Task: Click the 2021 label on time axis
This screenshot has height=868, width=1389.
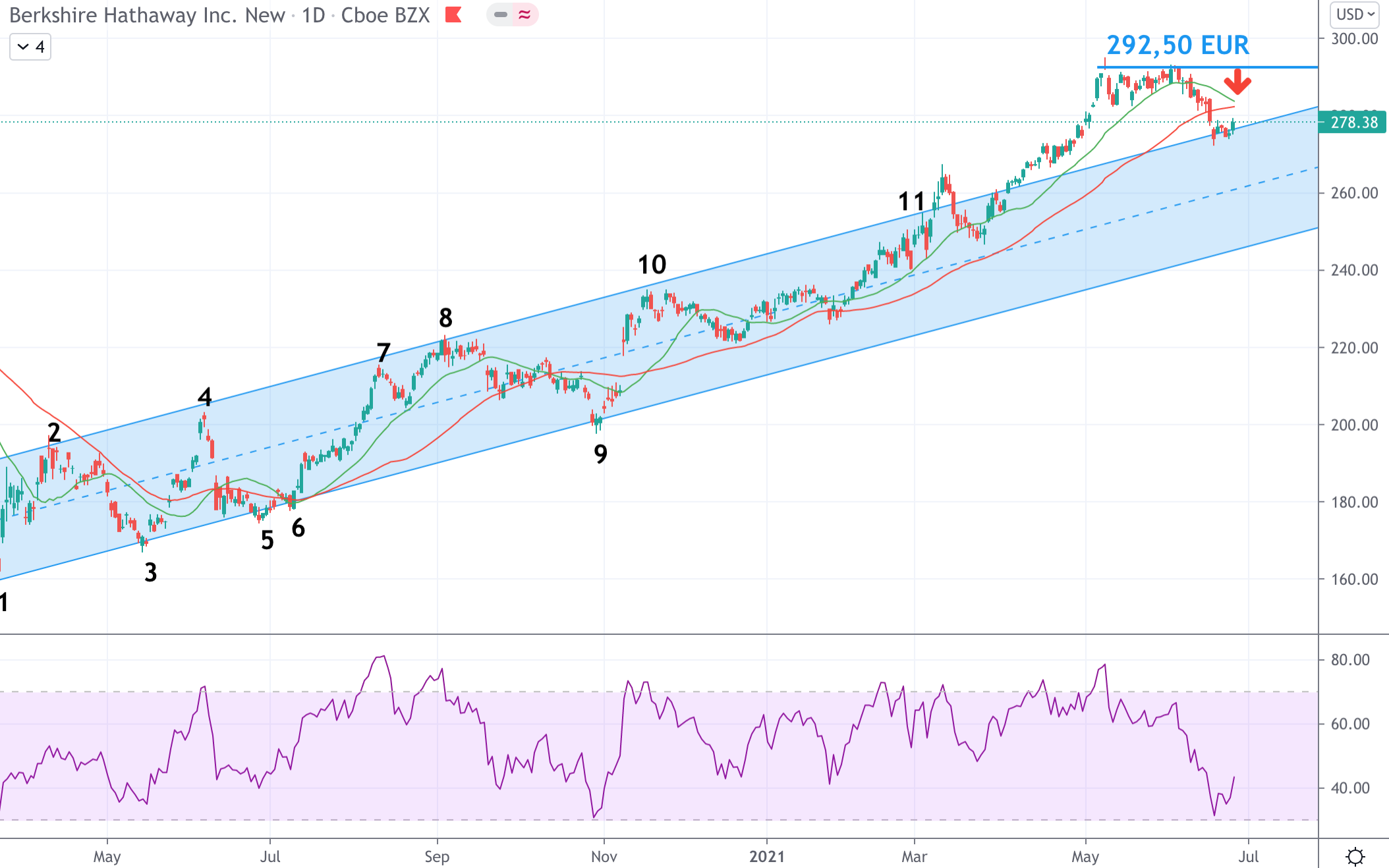Action: 767,856
